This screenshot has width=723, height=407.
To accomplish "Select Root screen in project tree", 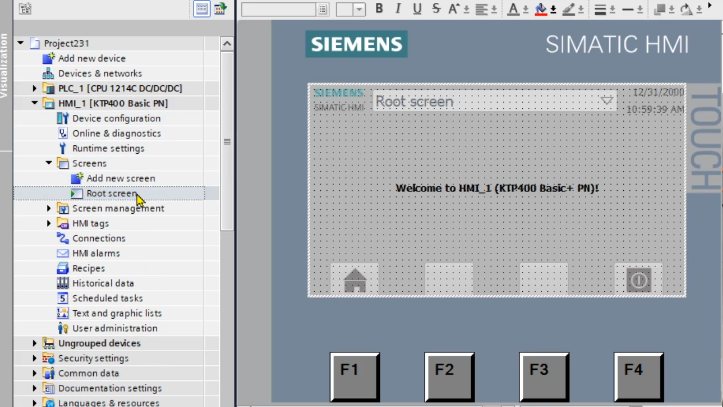I will [112, 194].
